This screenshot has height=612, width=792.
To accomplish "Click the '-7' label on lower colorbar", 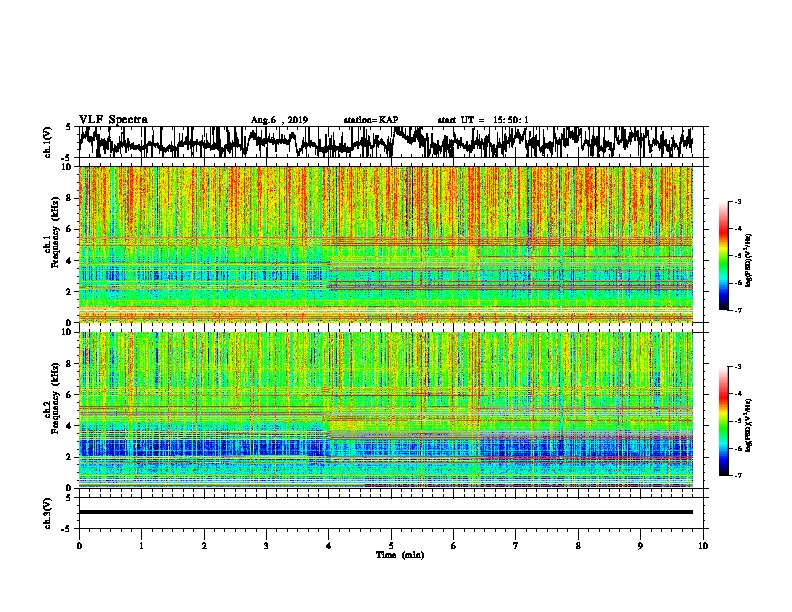I will pos(737,476).
